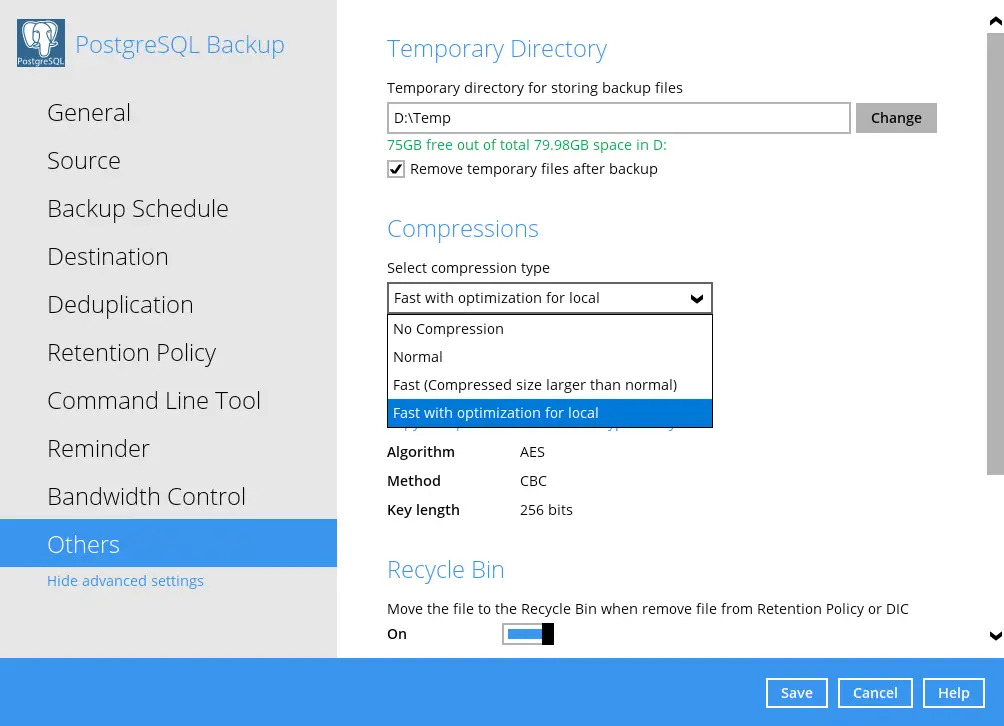Click the PostgreSQL elephant logo icon

[41, 43]
